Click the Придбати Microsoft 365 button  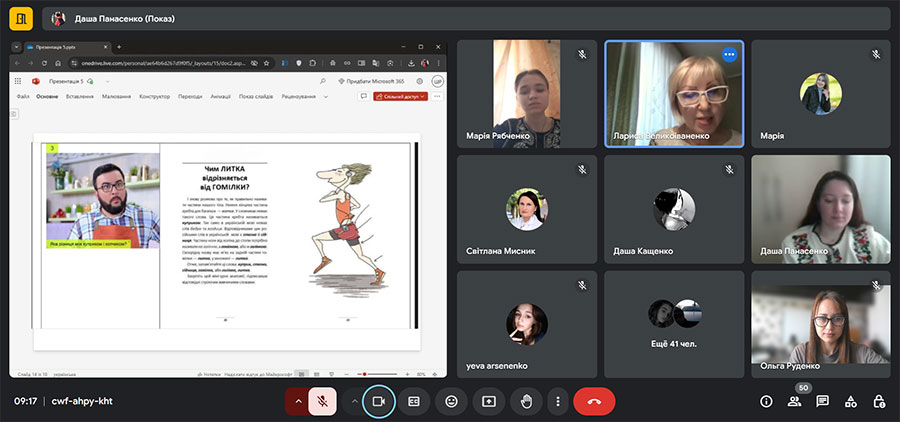[x=373, y=81]
